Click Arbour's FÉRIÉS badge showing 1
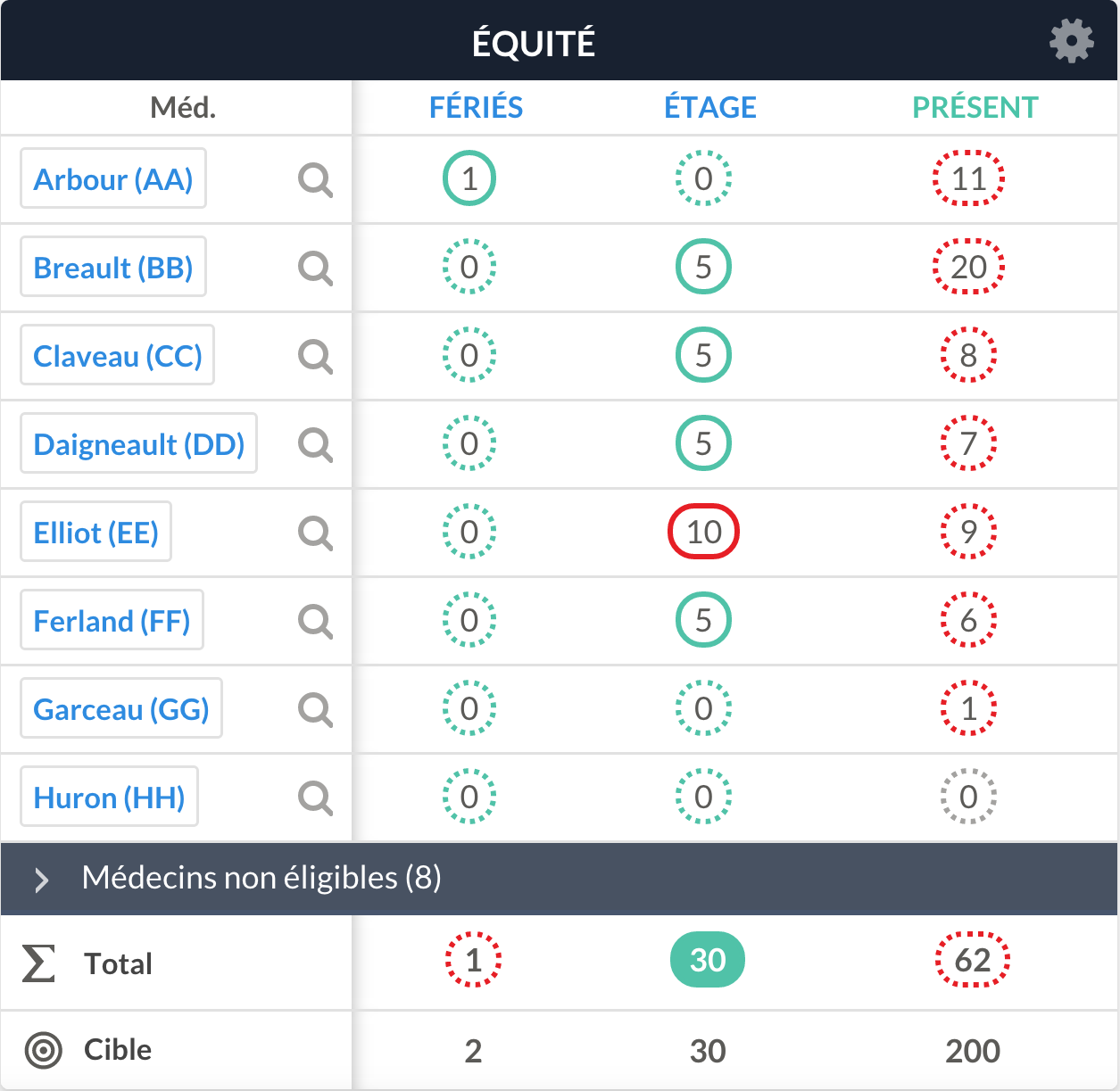The height and width of the screenshot is (1091, 1120). (469, 179)
